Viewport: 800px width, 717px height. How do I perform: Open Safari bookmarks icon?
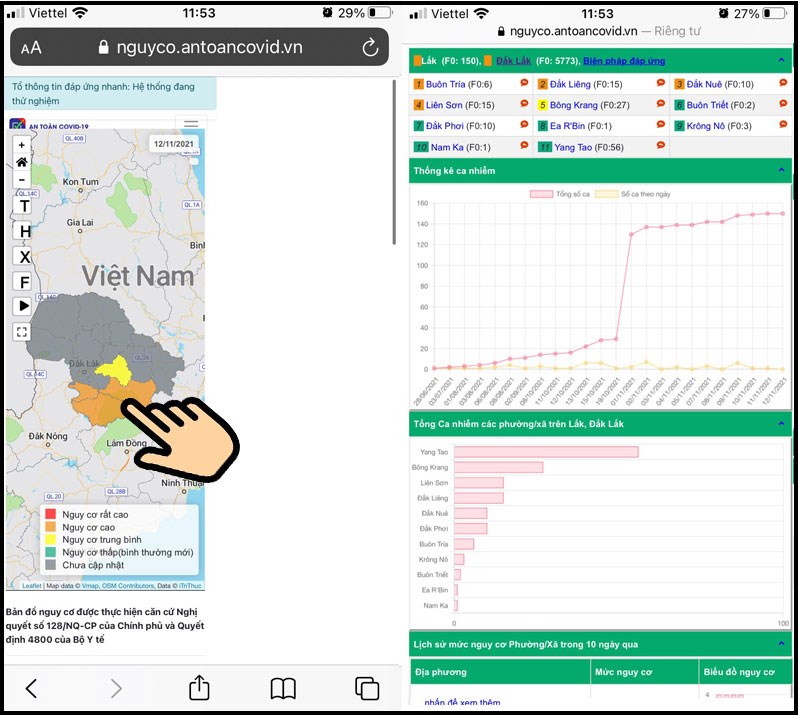(x=283, y=688)
